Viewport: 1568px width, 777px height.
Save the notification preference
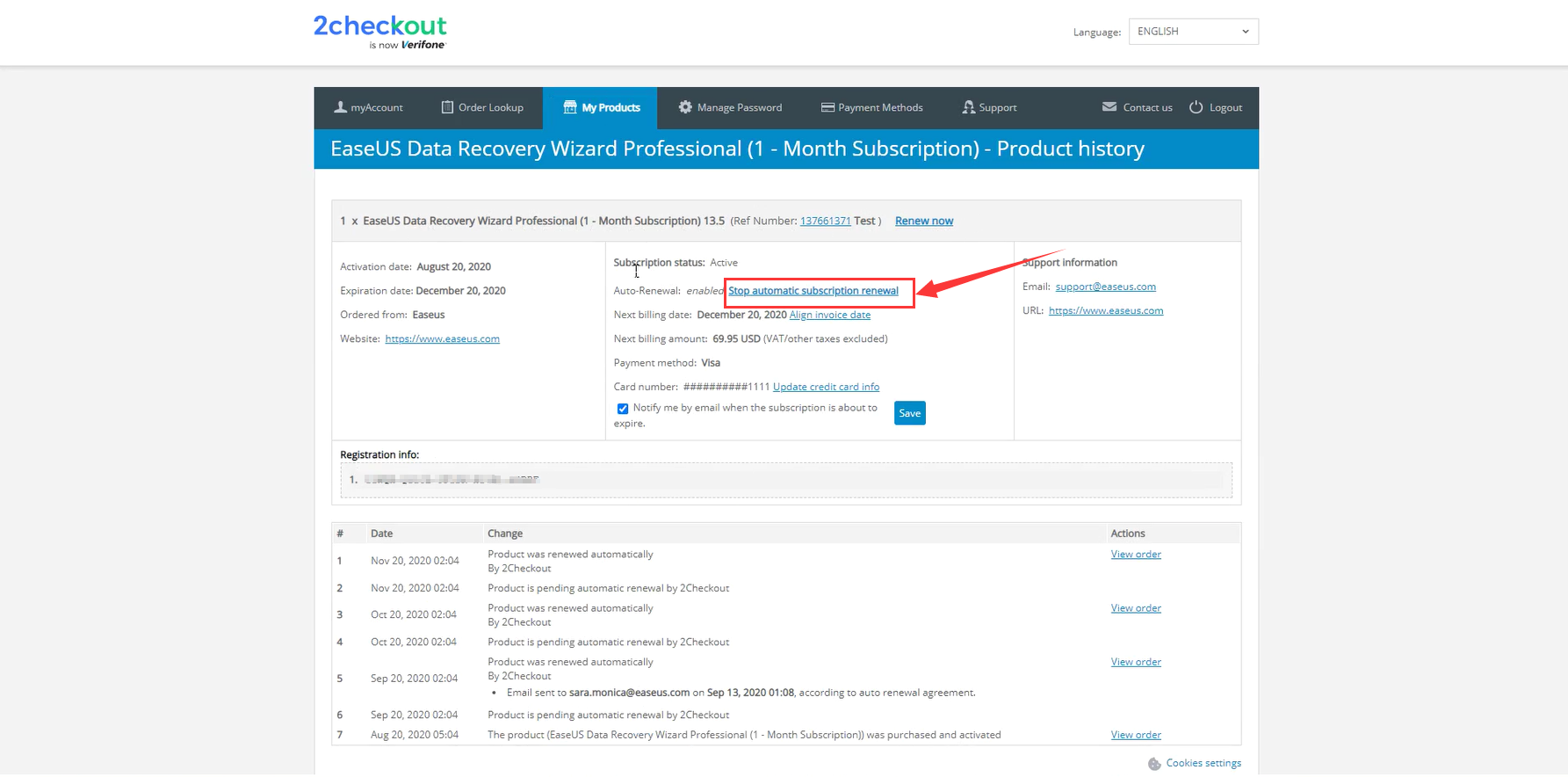tap(909, 413)
